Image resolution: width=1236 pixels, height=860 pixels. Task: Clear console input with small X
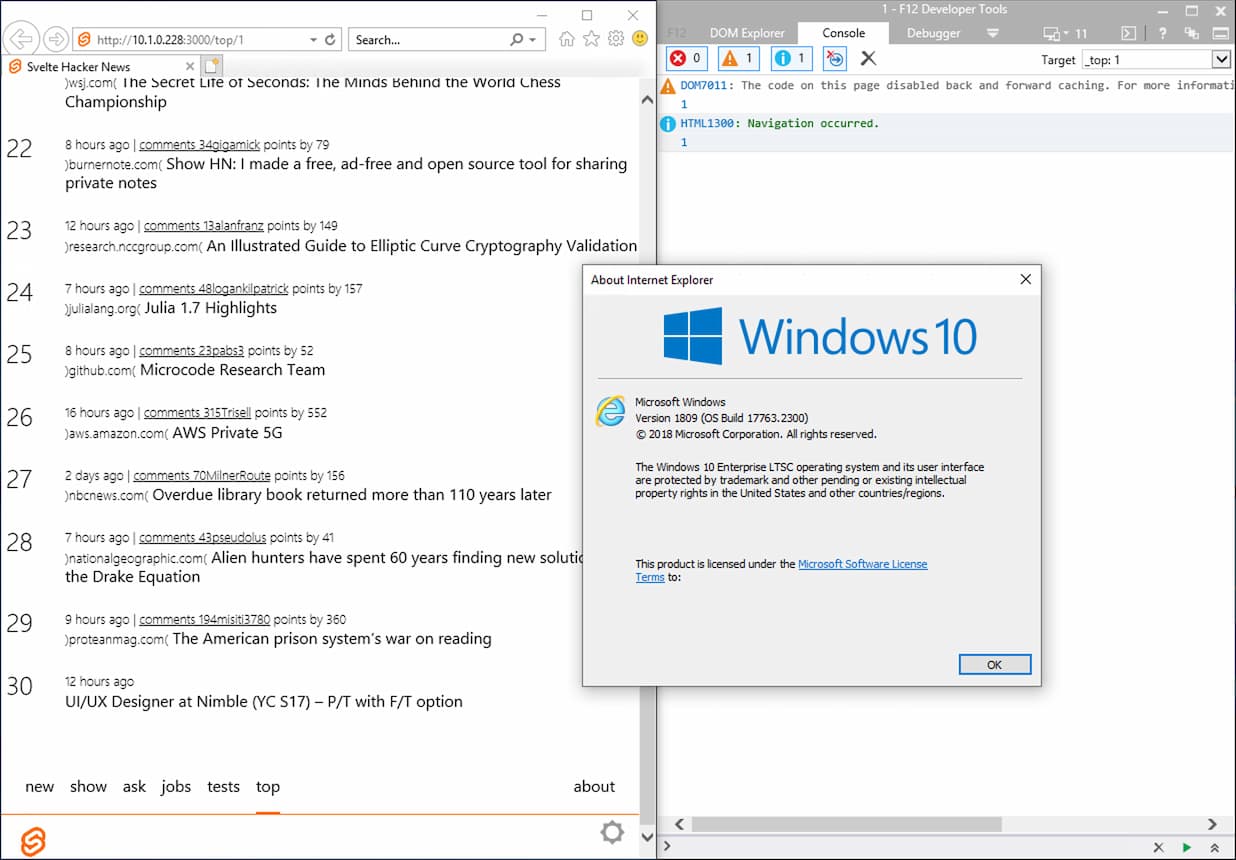click(x=1158, y=848)
